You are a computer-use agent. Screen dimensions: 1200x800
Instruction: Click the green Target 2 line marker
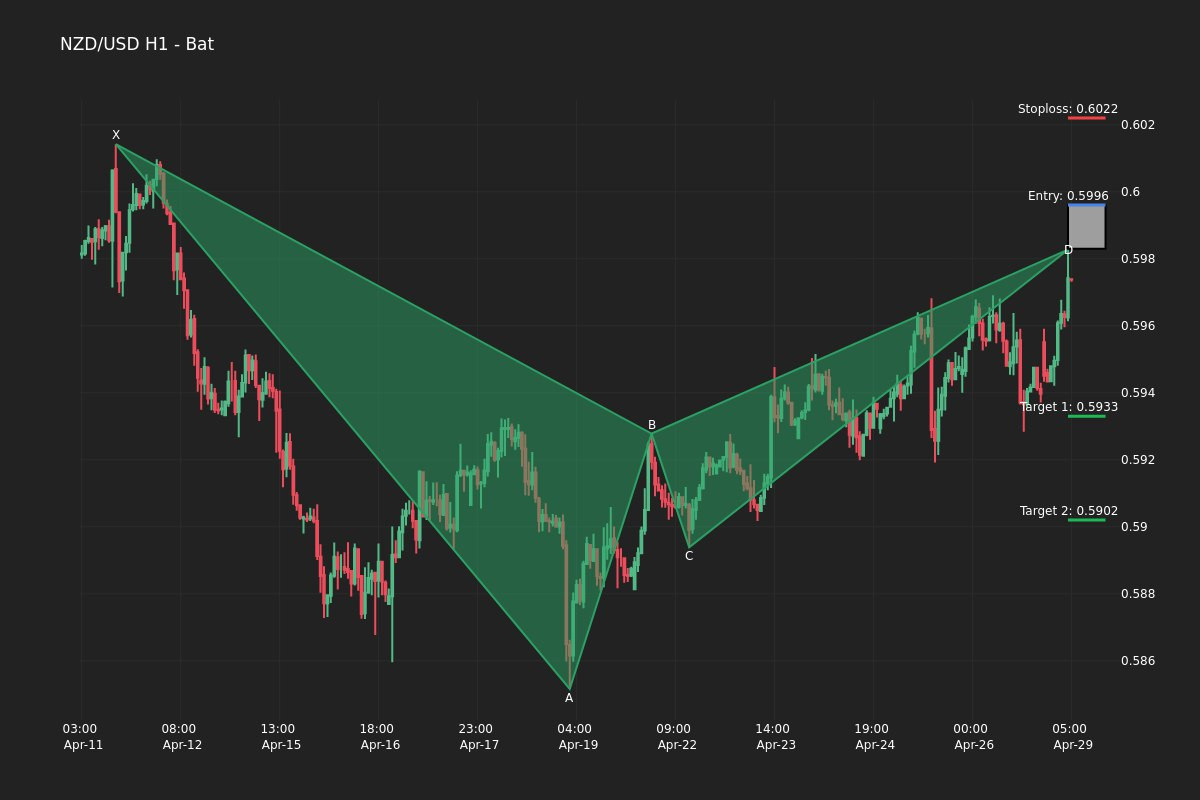[x=1087, y=520]
